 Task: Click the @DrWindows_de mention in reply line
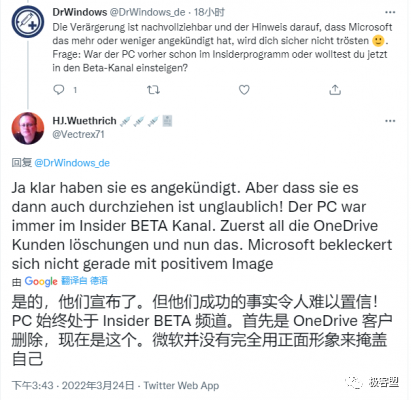tap(72, 163)
